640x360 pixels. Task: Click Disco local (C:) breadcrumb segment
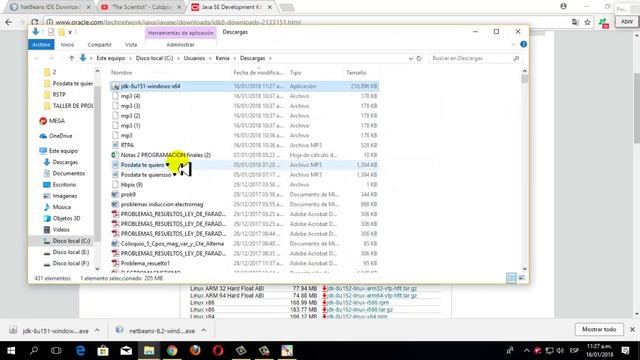click(154, 58)
